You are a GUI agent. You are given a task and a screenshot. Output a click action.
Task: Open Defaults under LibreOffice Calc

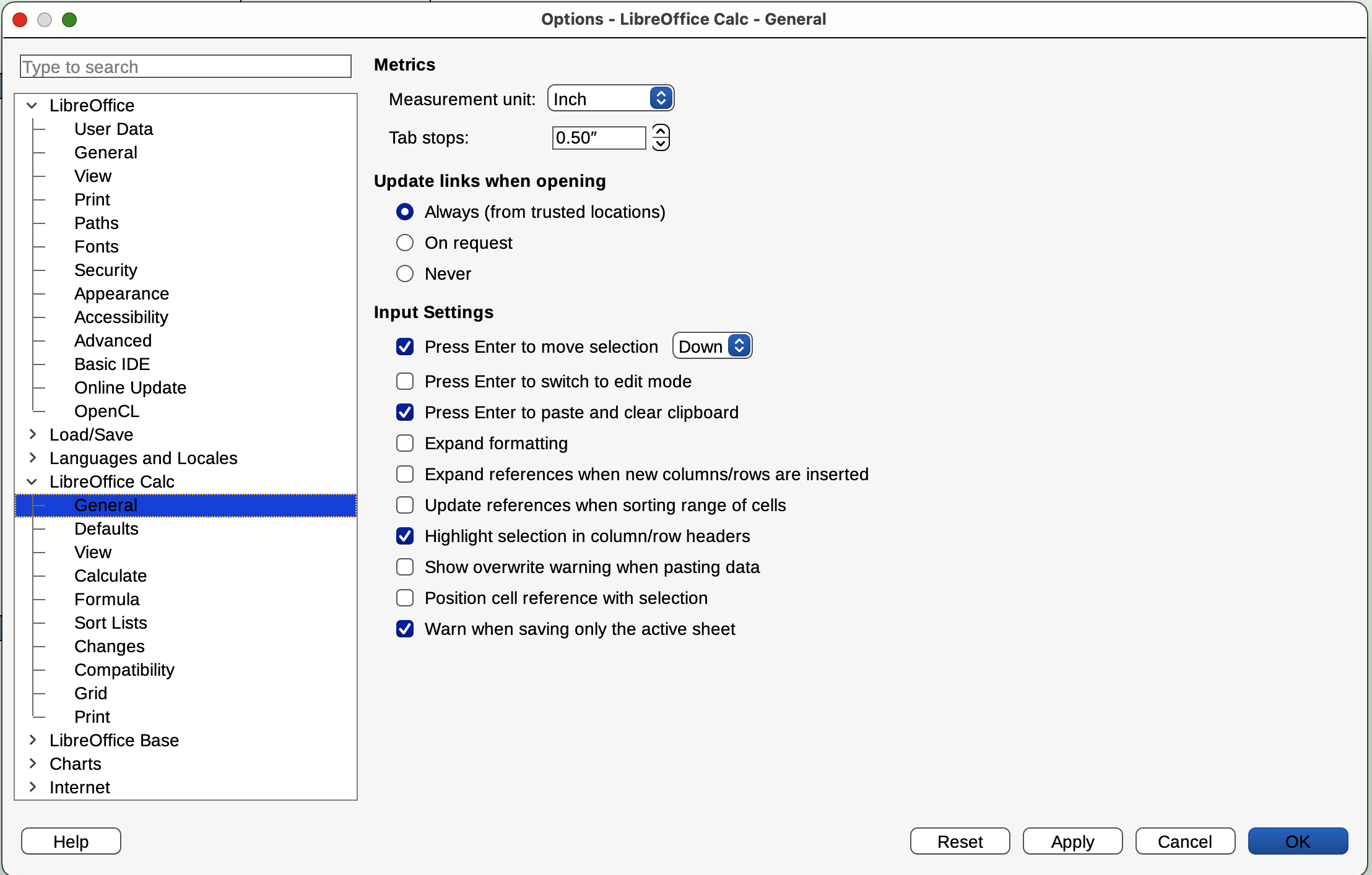tap(106, 529)
